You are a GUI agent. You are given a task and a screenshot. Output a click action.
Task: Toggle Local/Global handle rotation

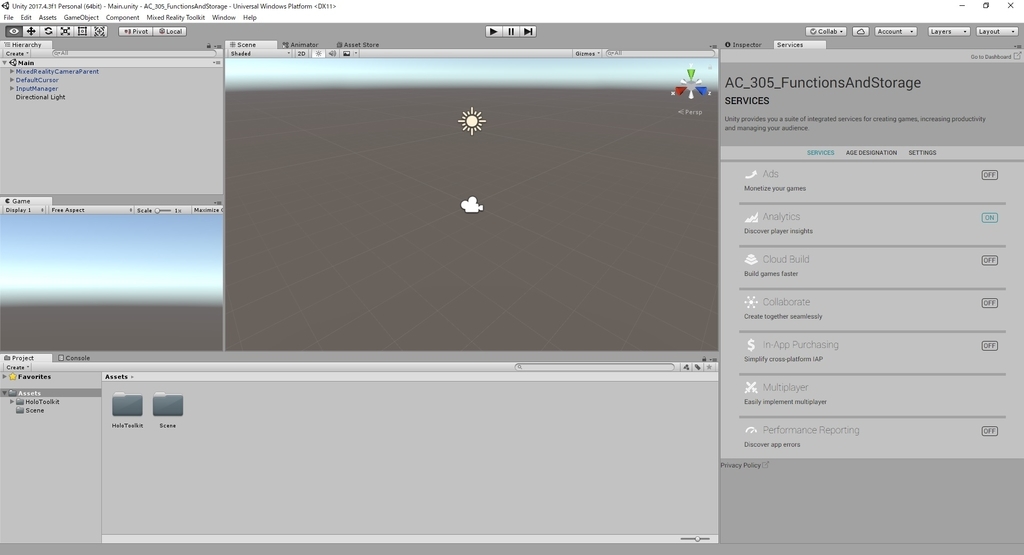[x=170, y=31]
